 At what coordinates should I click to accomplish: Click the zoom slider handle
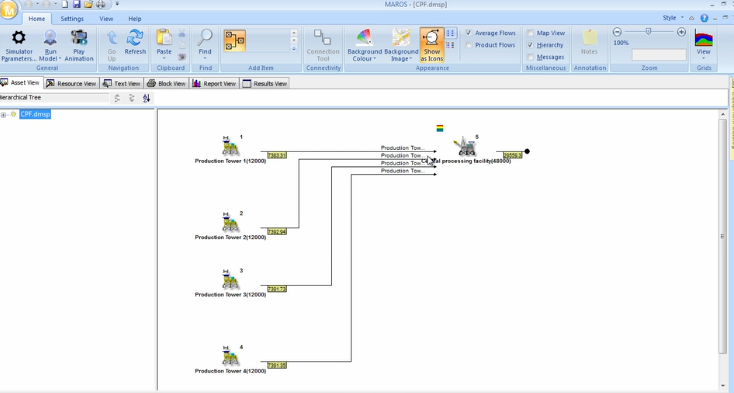[648, 31]
